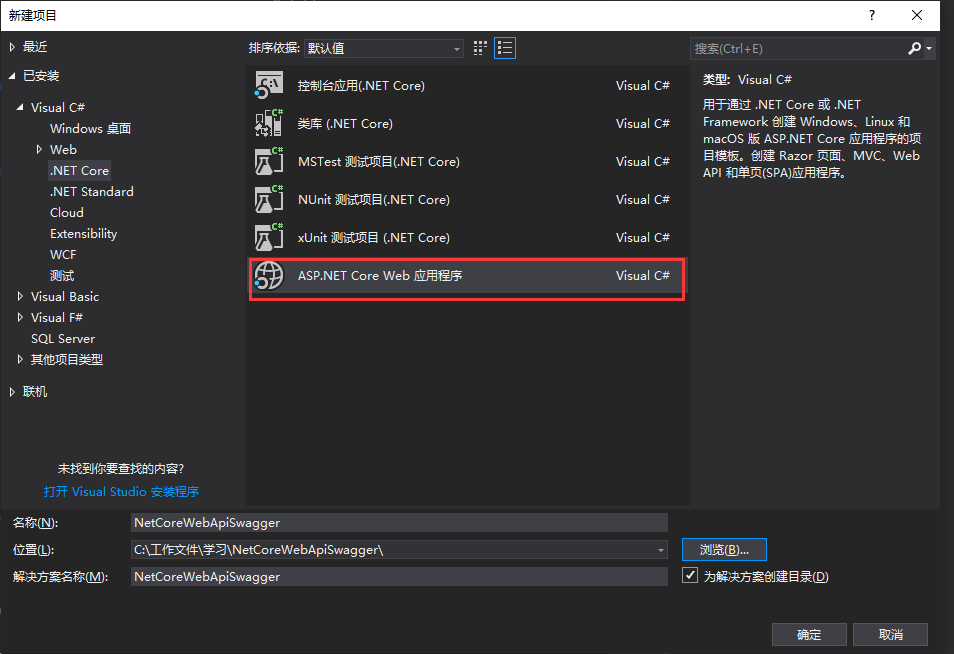Select the SQL Server category
The image size is (954, 654).
tap(63, 338)
